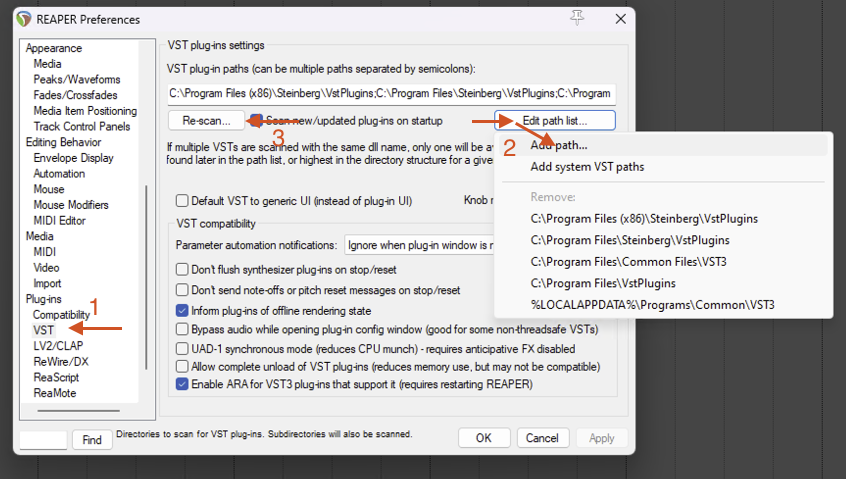This screenshot has height=479, width=846.
Task: Close the REAPER Preferences dialog
Action: point(621,19)
